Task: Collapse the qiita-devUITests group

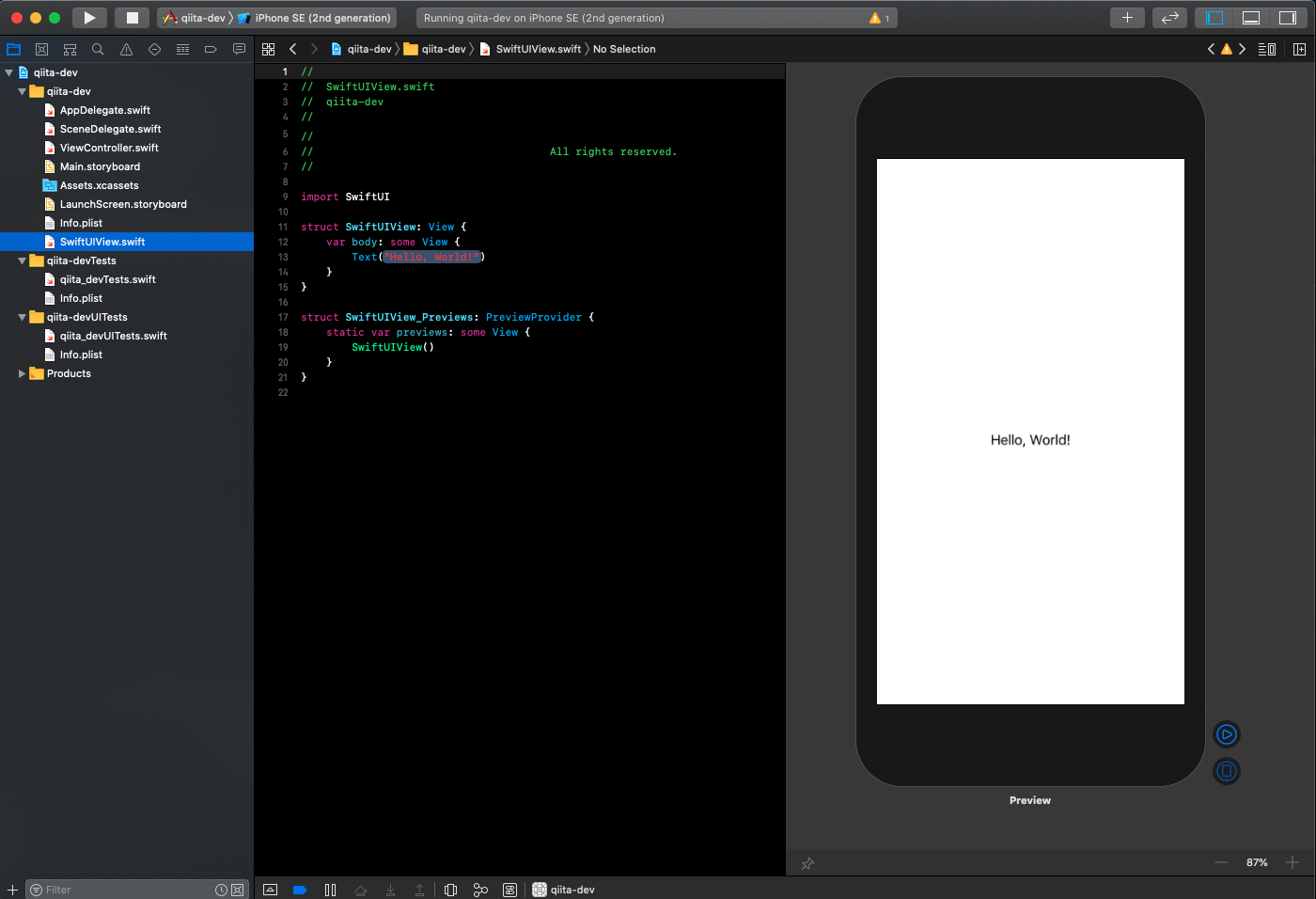Action: click(23, 317)
